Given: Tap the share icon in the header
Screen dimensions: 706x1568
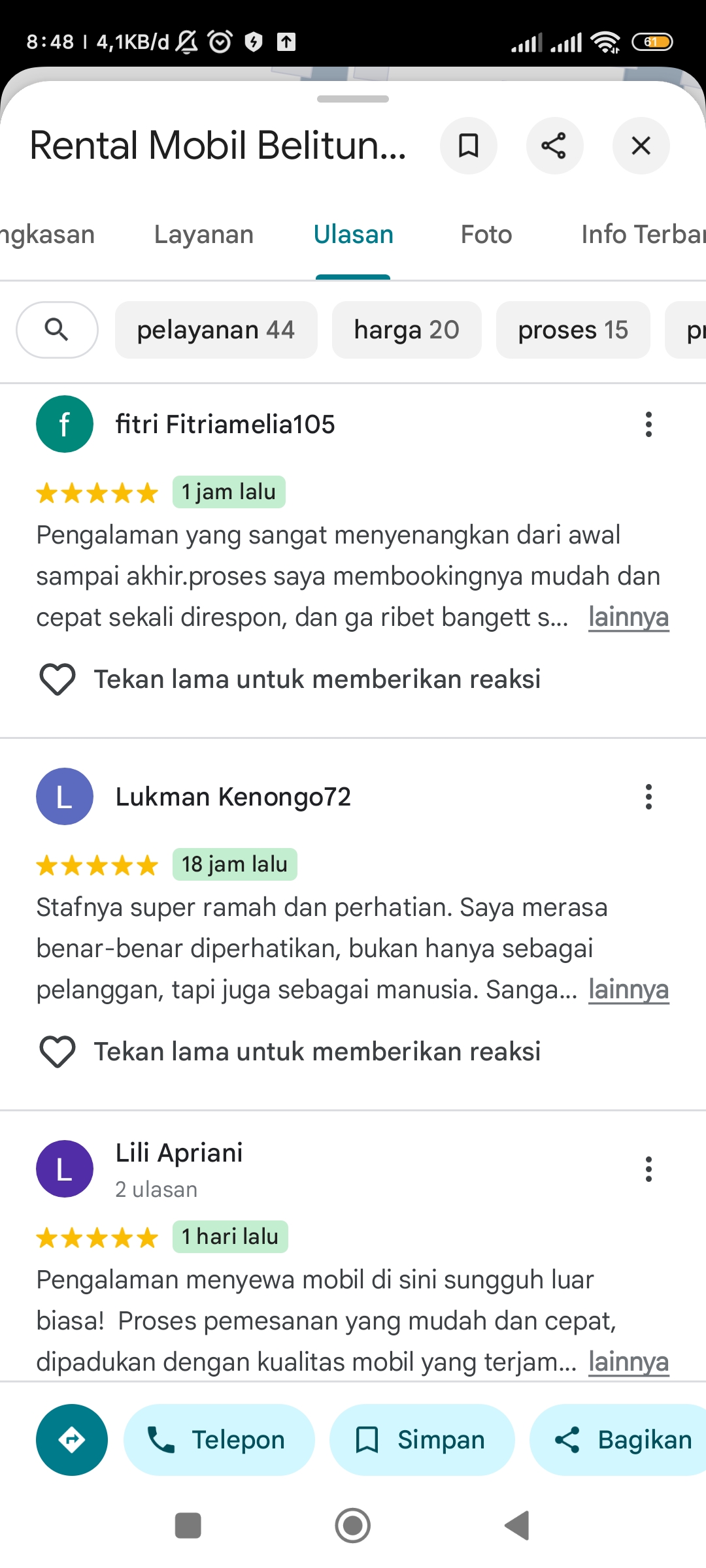Looking at the screenshot, I should point(554,146).
